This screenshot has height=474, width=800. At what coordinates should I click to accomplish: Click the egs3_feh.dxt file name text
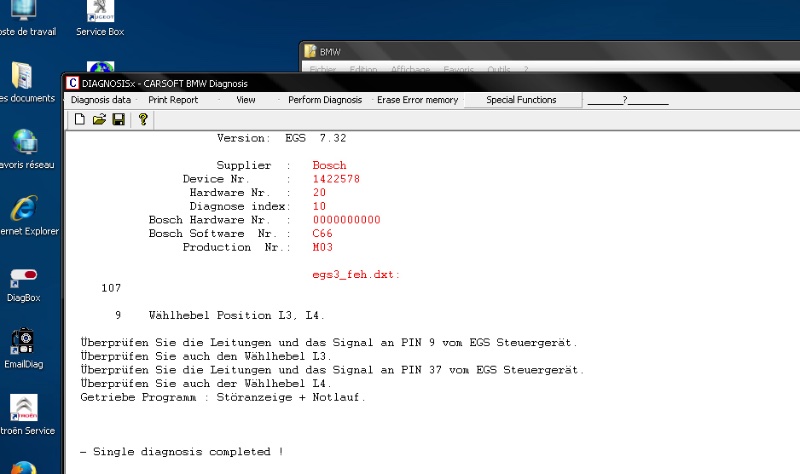pos(356,275)
